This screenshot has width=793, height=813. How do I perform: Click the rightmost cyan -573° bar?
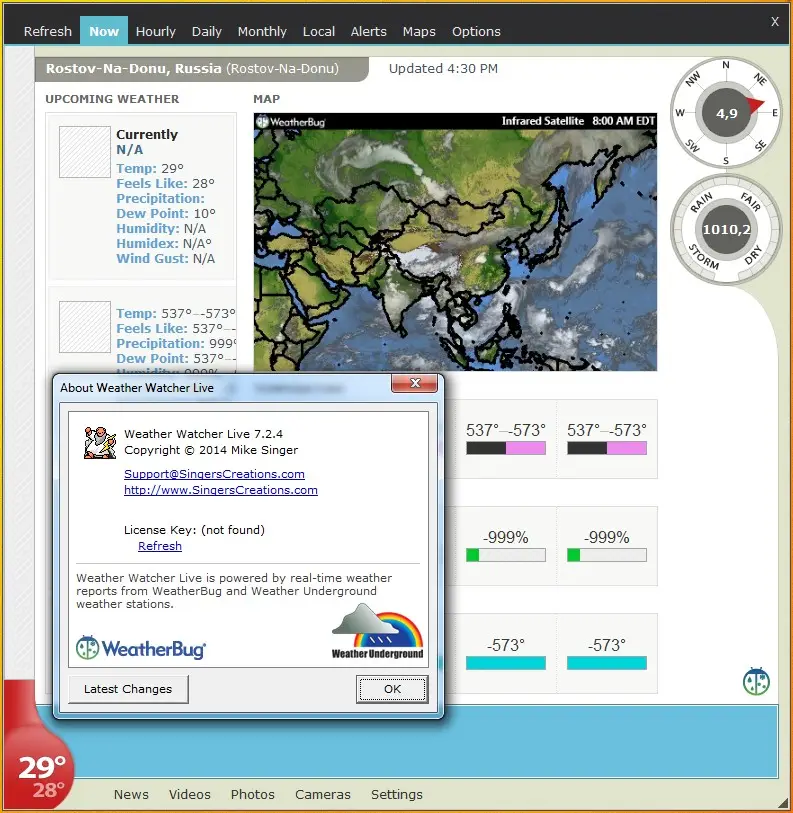(607, 663)
